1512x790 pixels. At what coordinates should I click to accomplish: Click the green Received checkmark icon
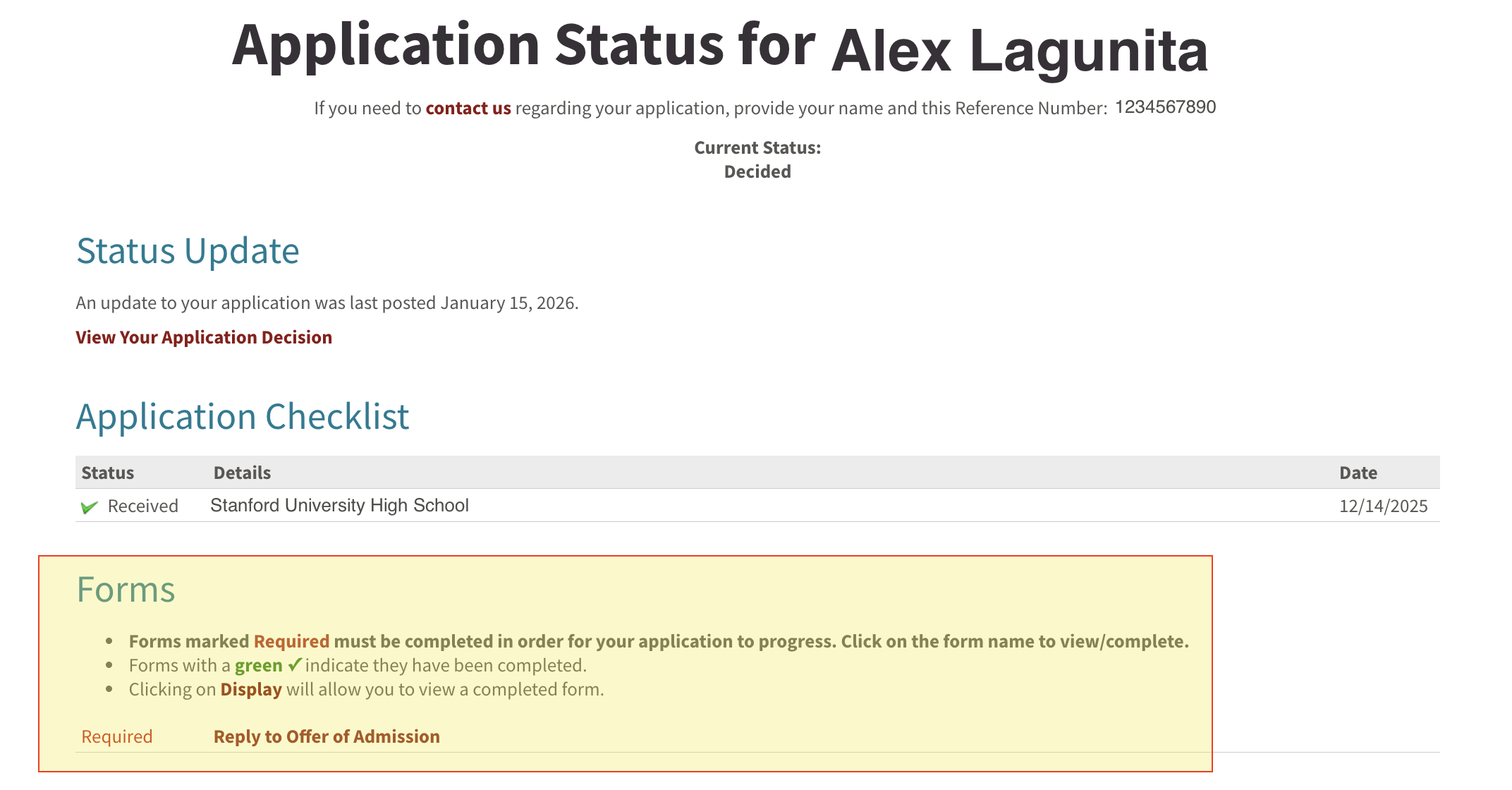[89, 507]
